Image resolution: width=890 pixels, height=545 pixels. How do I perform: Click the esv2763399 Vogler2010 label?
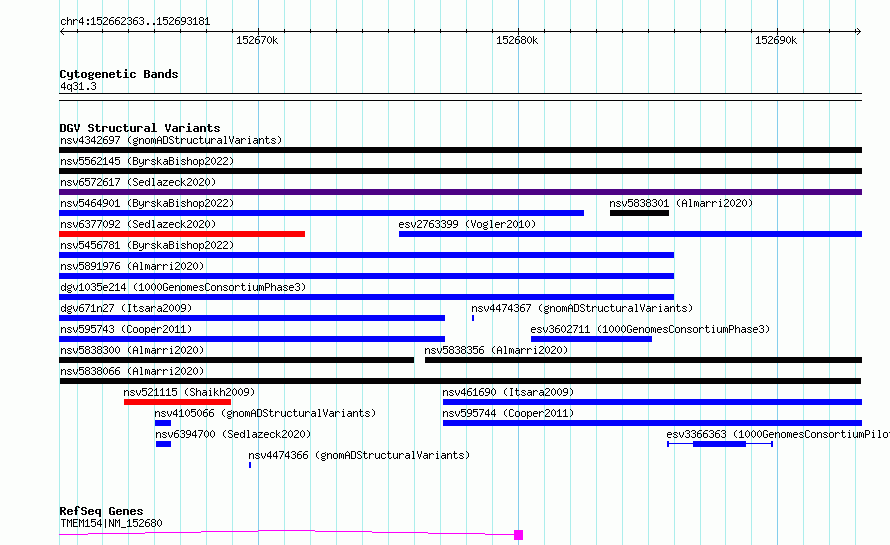(467, 224)
